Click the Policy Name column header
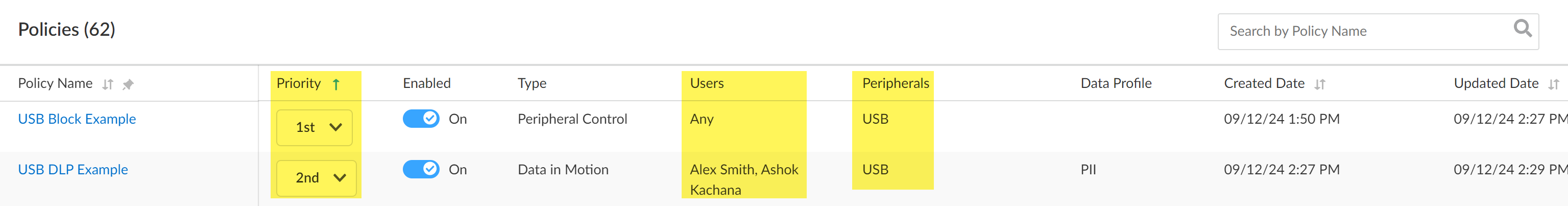This screenshot has height=206, width=1568. pos(55,83)
